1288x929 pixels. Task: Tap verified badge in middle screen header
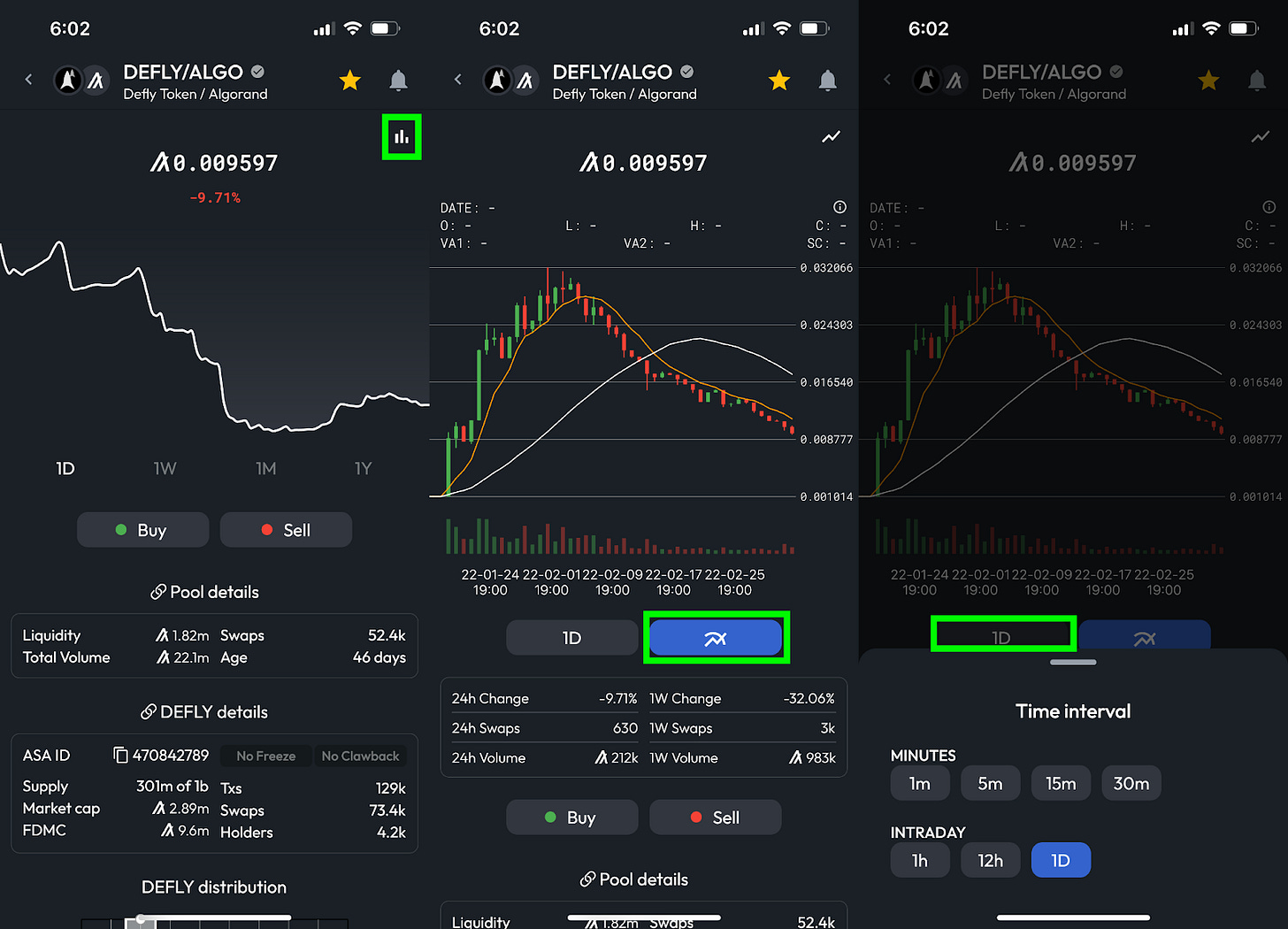(687, 72)
